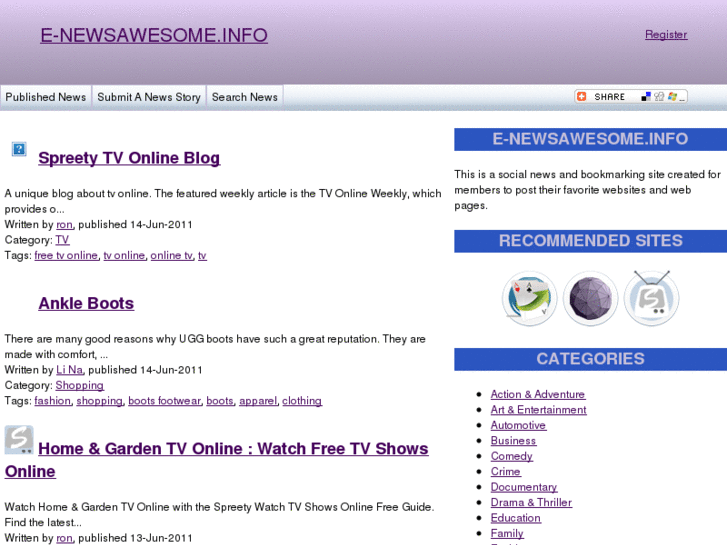Viewport: 727px width, 545px height.
Task: Click the Register link
Action: (x=666, y=34)
